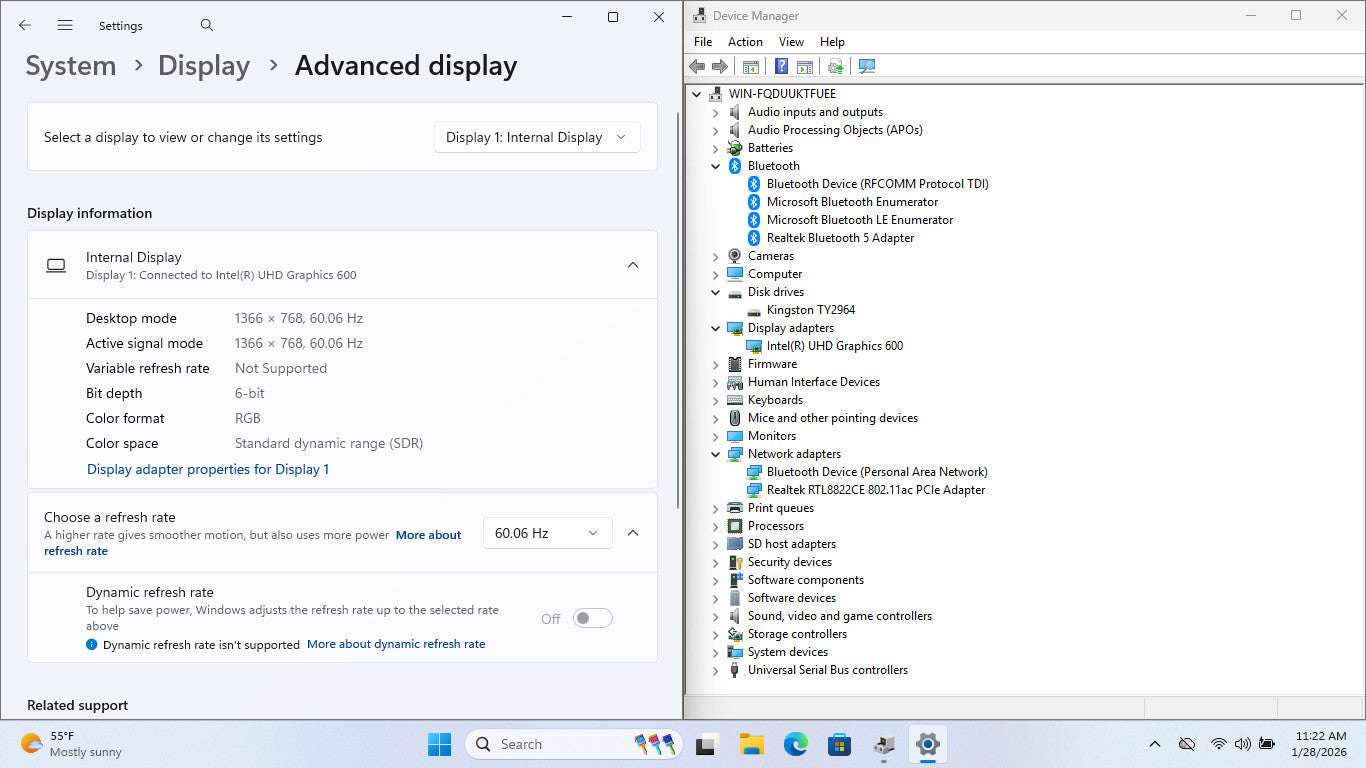1366x768 pixels.
Task: Go back using Settings back arrow
Action: tap(25, 25)
